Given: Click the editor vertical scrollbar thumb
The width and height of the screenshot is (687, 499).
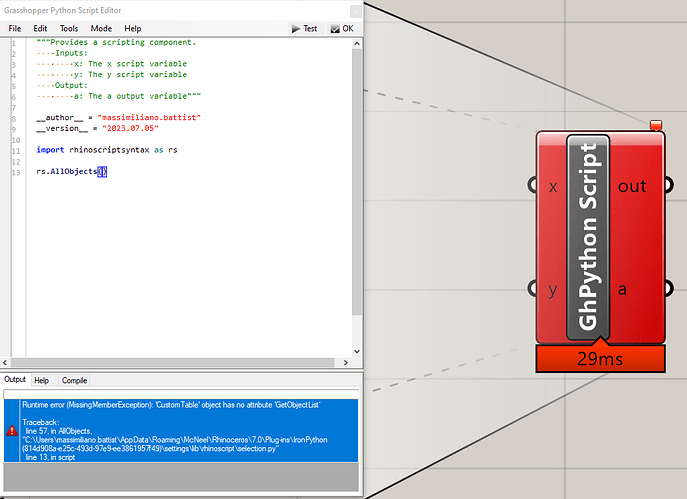Looking at the screenshot, I should click(x=357, y=182).
